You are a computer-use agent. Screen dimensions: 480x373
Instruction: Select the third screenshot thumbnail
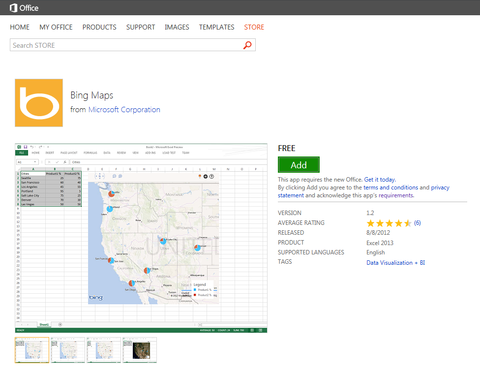104,350
